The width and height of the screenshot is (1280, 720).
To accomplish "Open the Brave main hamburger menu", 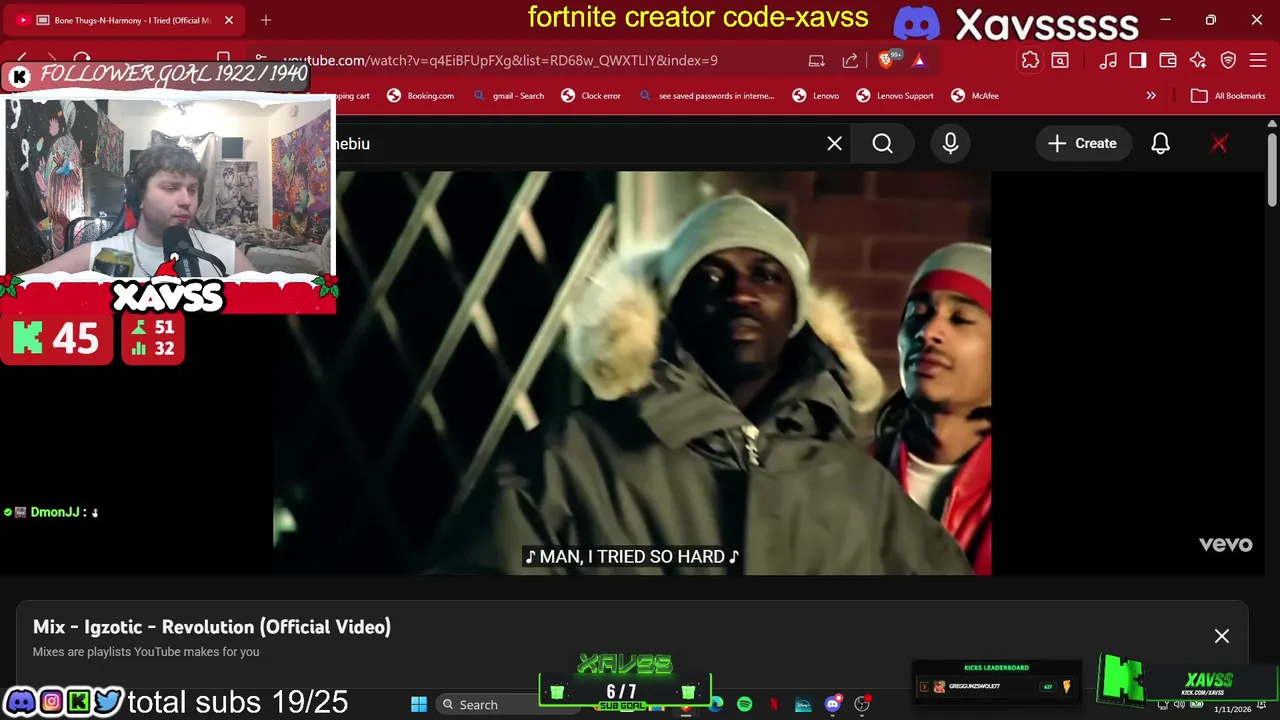I will click(1259, 60).
